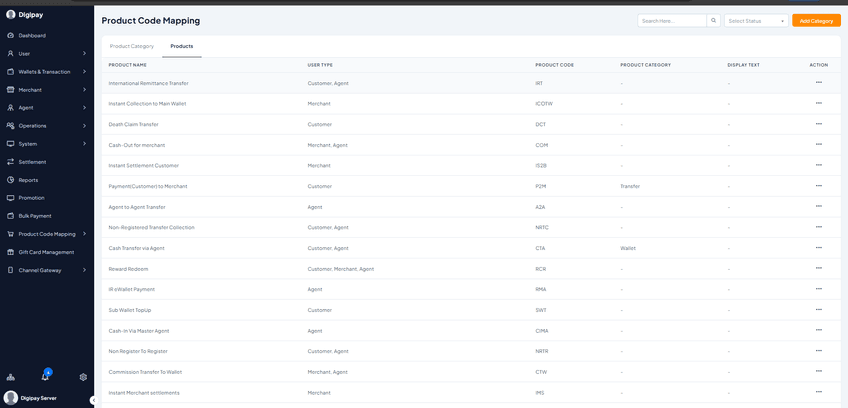Click the Product Code Mapping cart icon
This screenshot has width=848, height=408.
pos(10,234)
